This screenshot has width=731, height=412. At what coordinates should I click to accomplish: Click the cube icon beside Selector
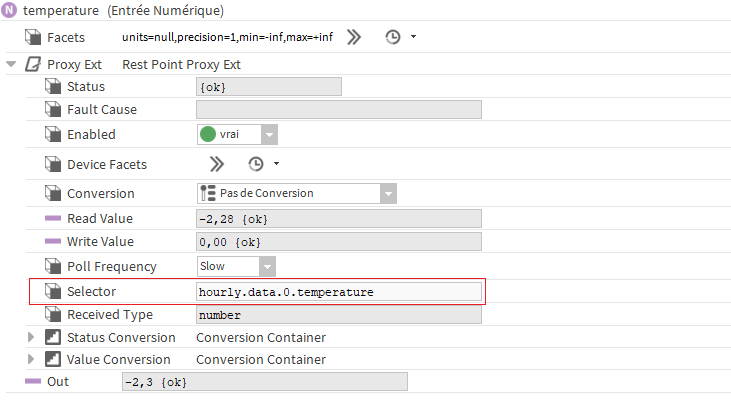53,291
